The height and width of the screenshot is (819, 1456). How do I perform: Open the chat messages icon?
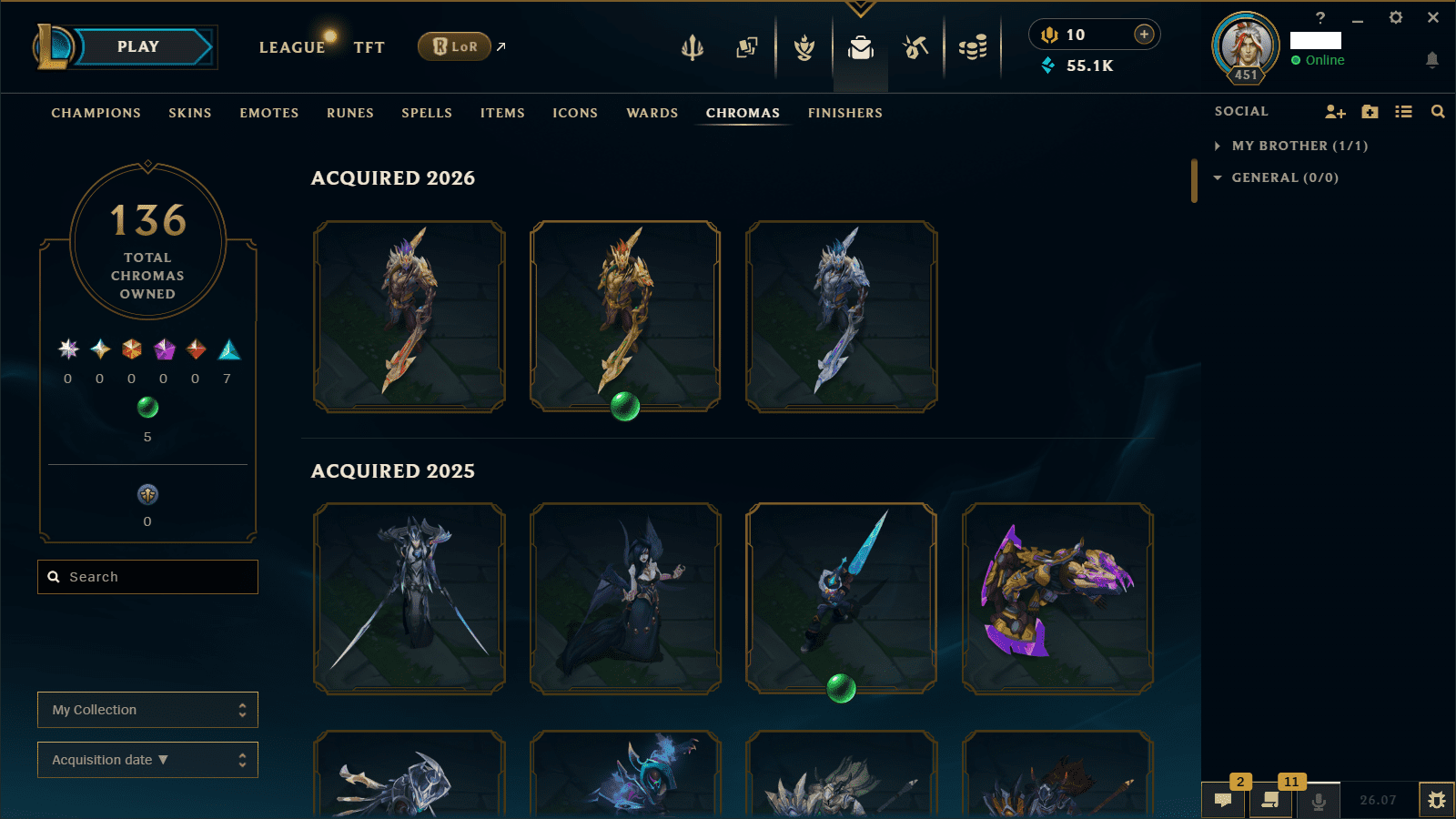pos(1223,801)
